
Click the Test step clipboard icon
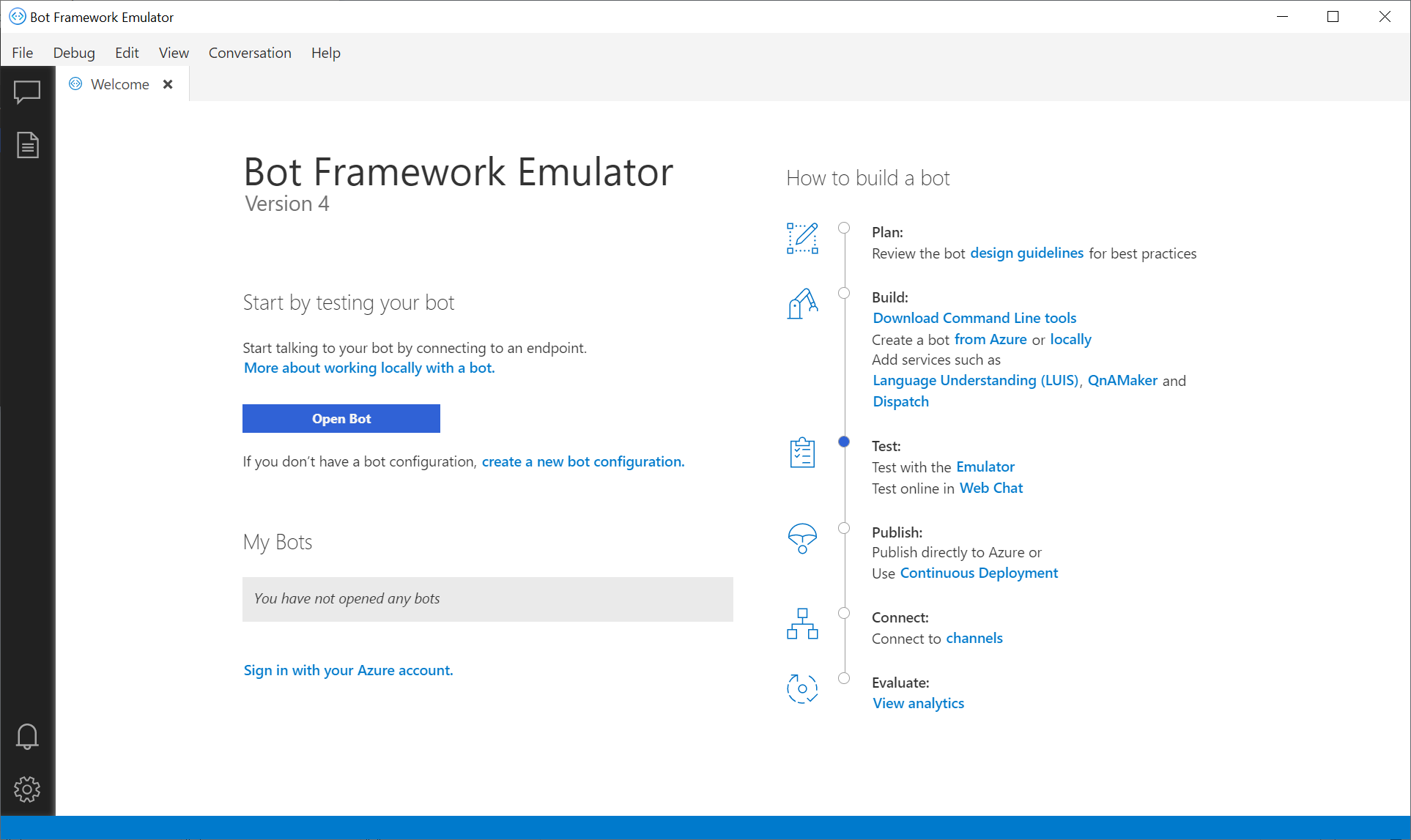point(802,454)
